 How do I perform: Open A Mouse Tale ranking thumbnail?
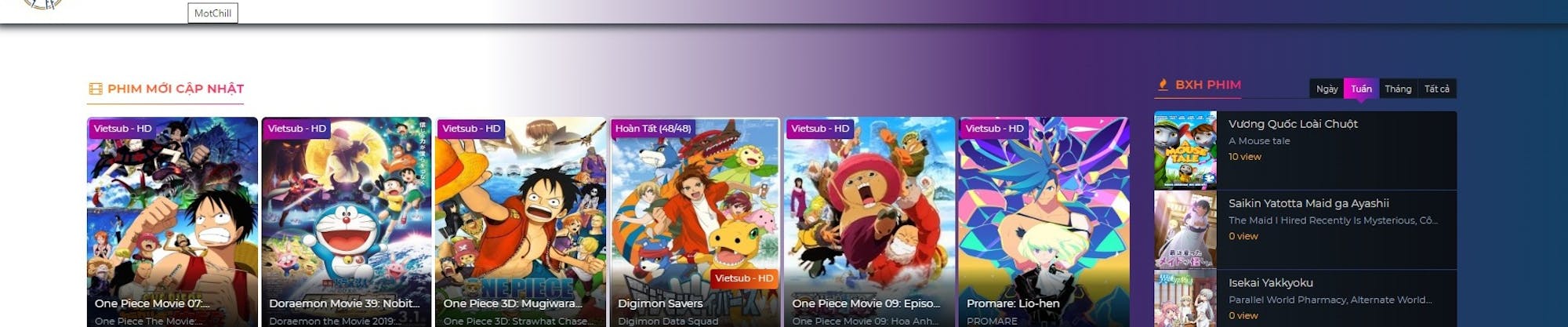pos(1185,150)
